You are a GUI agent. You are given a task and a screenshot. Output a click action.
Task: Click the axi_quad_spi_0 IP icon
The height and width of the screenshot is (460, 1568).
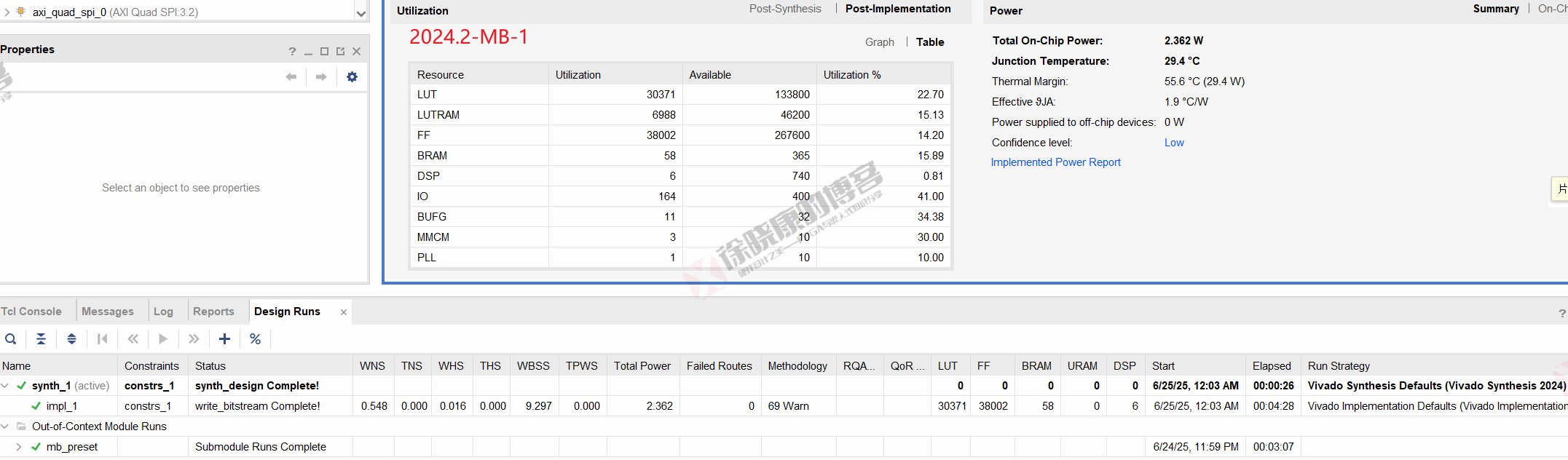click(21, 12)
